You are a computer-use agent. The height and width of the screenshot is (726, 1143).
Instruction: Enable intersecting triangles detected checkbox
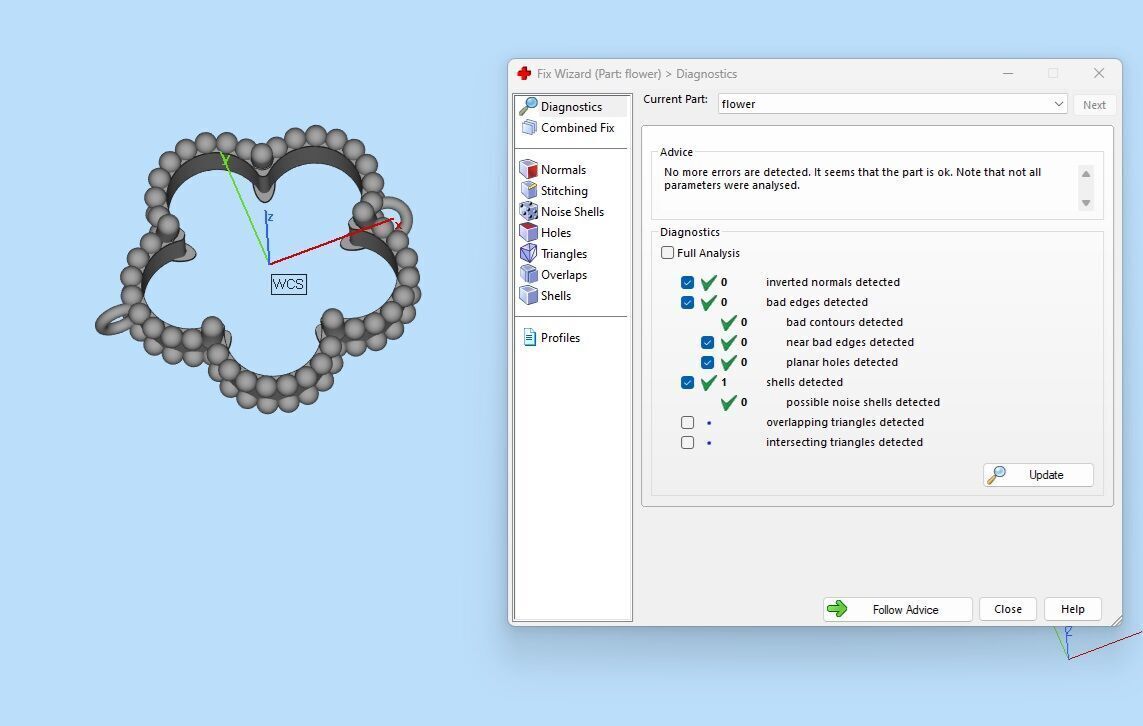pos(687,442)
